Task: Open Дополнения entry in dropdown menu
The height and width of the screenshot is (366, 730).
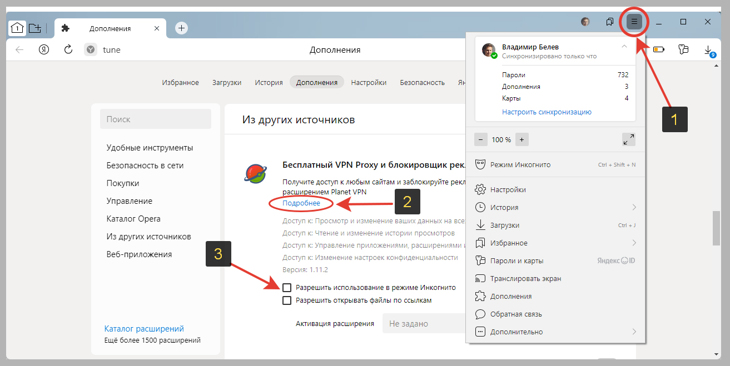Action: 555,296
